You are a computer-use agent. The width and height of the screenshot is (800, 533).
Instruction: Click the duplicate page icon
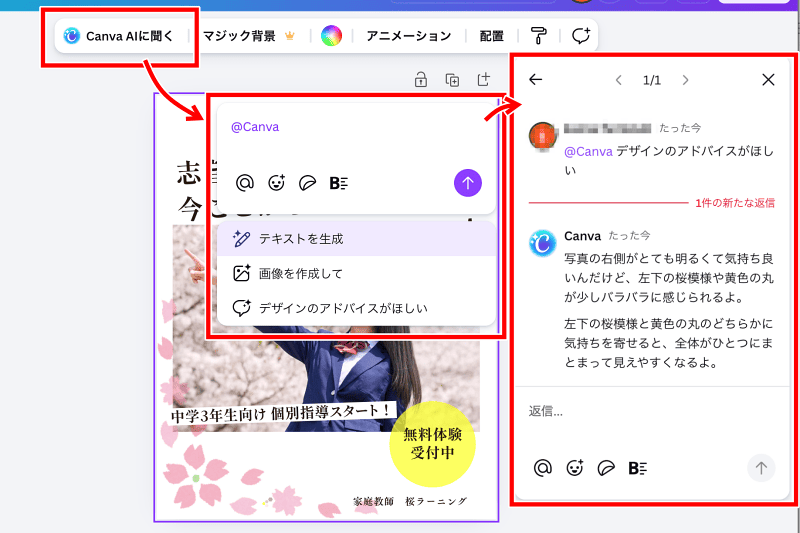point(452,80)
